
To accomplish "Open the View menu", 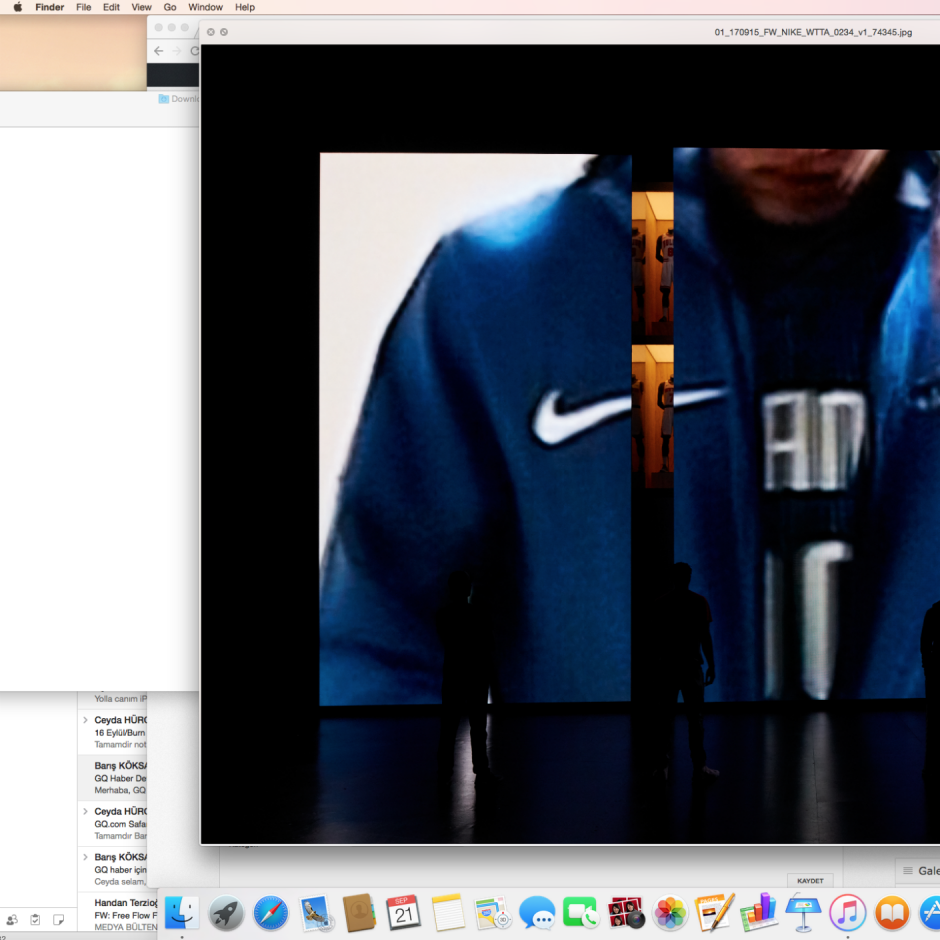I will [x=142, y=7].
